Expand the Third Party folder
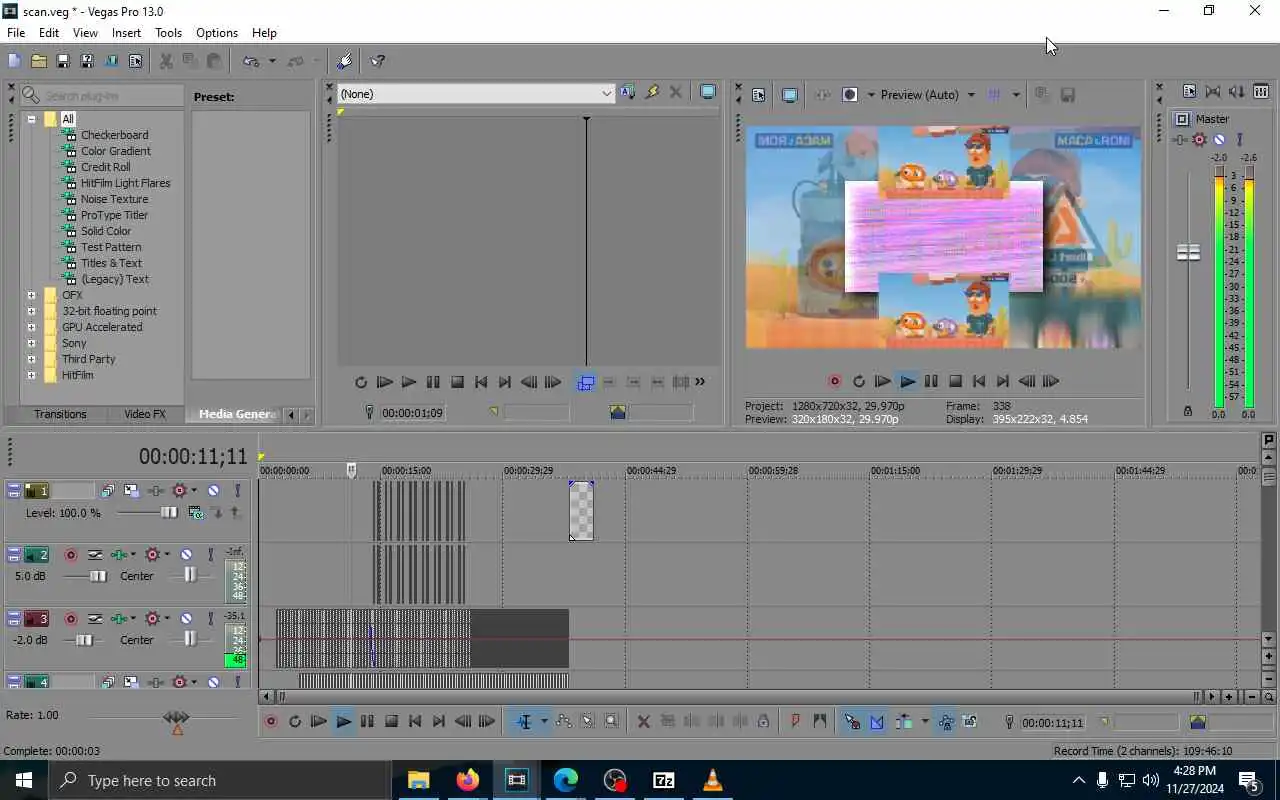1280x800 pixels. [31, 359]
